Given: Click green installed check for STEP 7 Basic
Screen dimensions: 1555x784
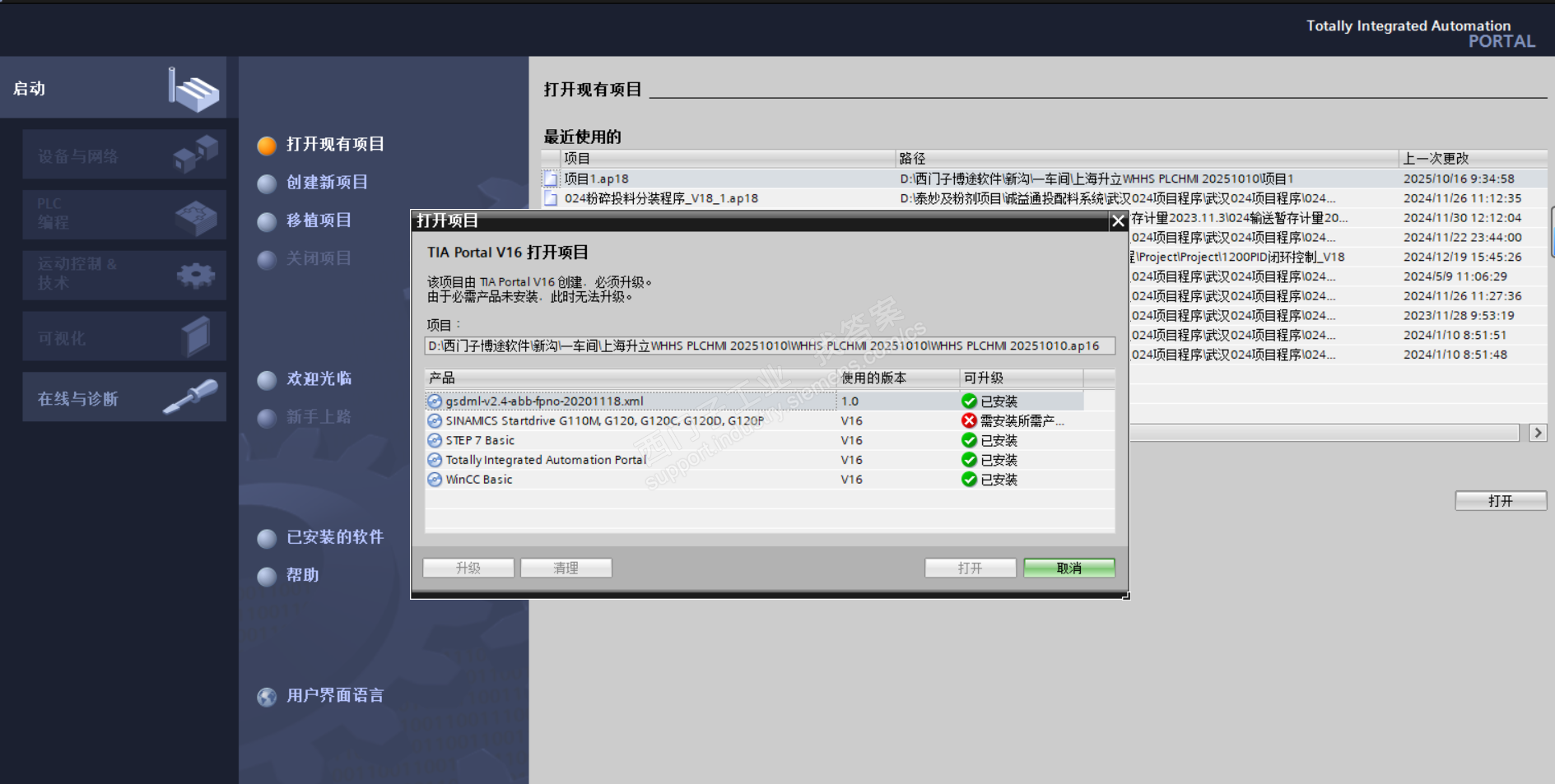Looking at the screenshot, I should (969, 441).
